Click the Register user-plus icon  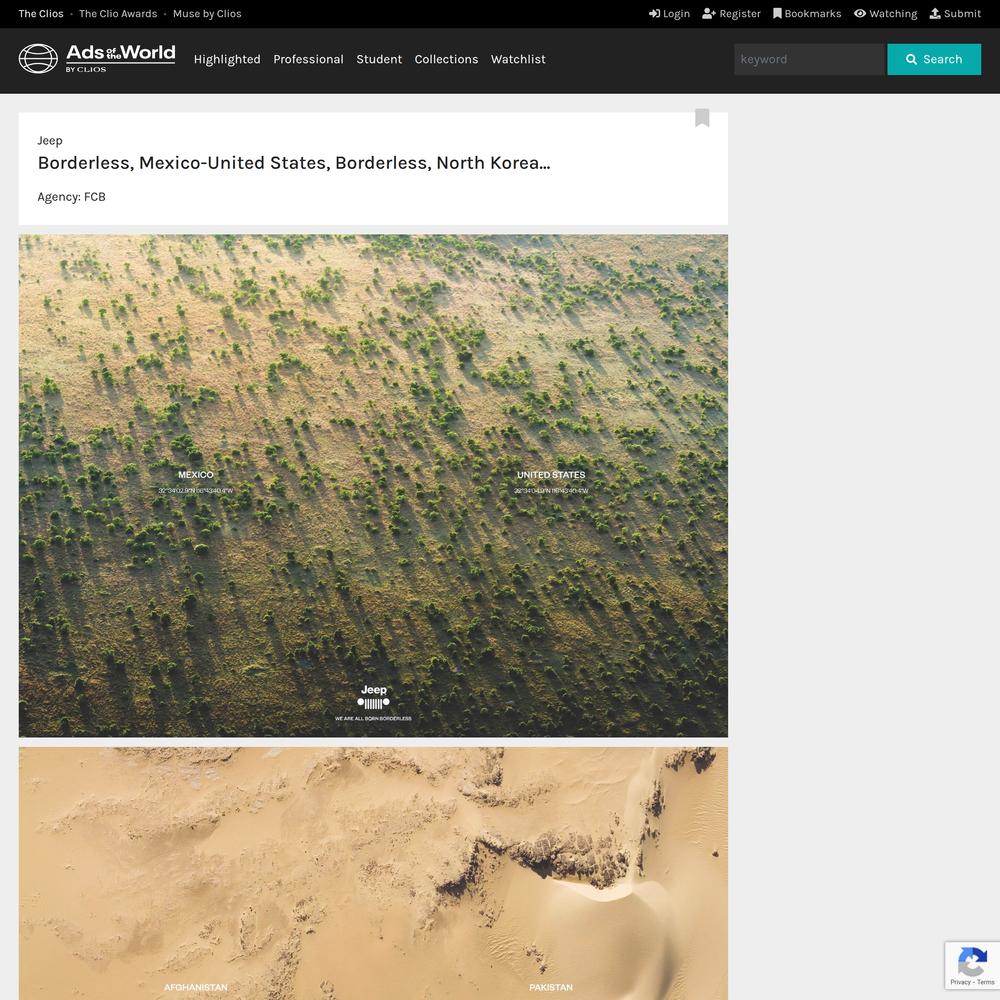pos(709,13)
